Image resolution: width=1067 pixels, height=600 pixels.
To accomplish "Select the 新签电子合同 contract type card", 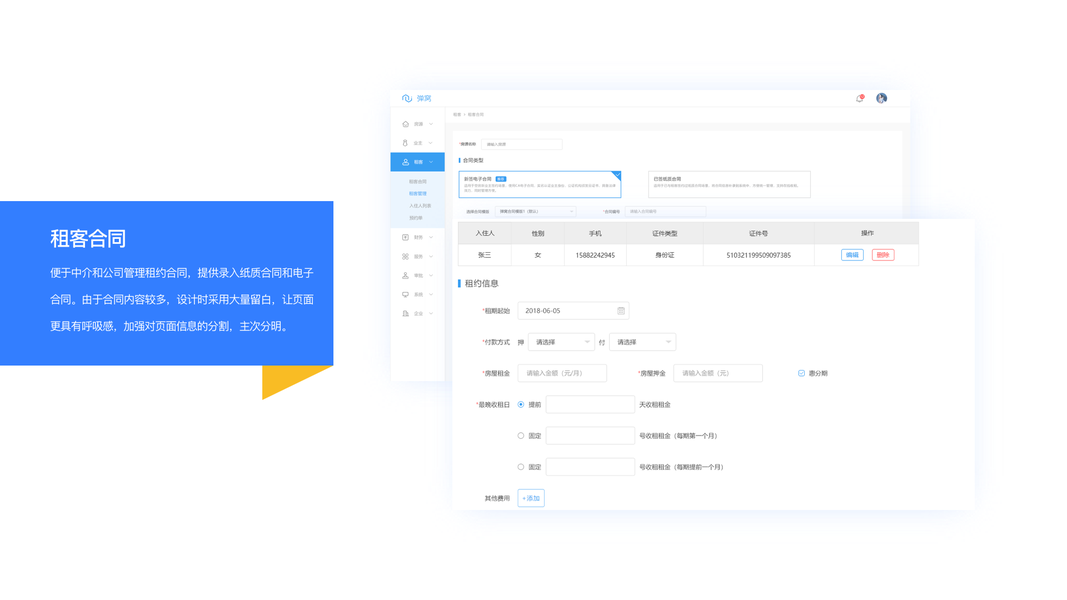I will (540, 184).
